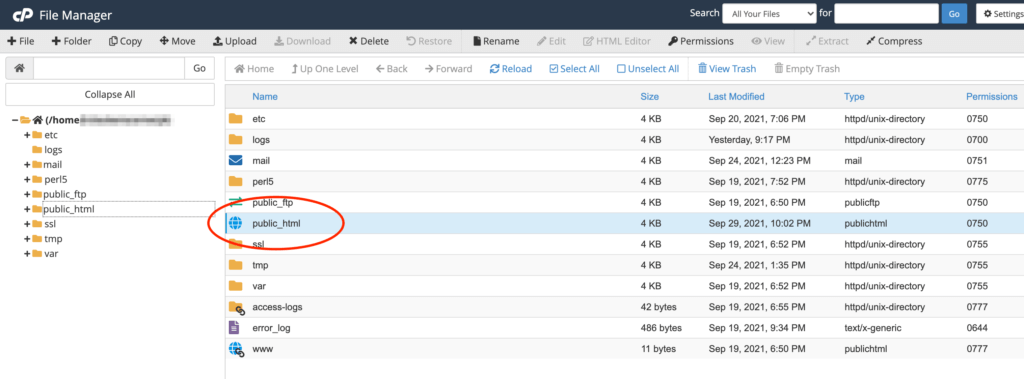Viewport: 1024px width, 379px height.
Task: Expand the mail folder in tree
Action: [x=27, y=165]
